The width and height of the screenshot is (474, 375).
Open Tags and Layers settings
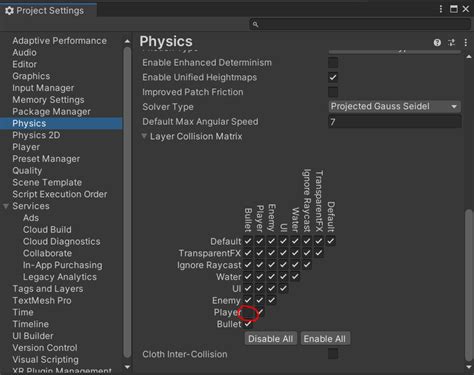pyautogui.click(x=48, y=289)
